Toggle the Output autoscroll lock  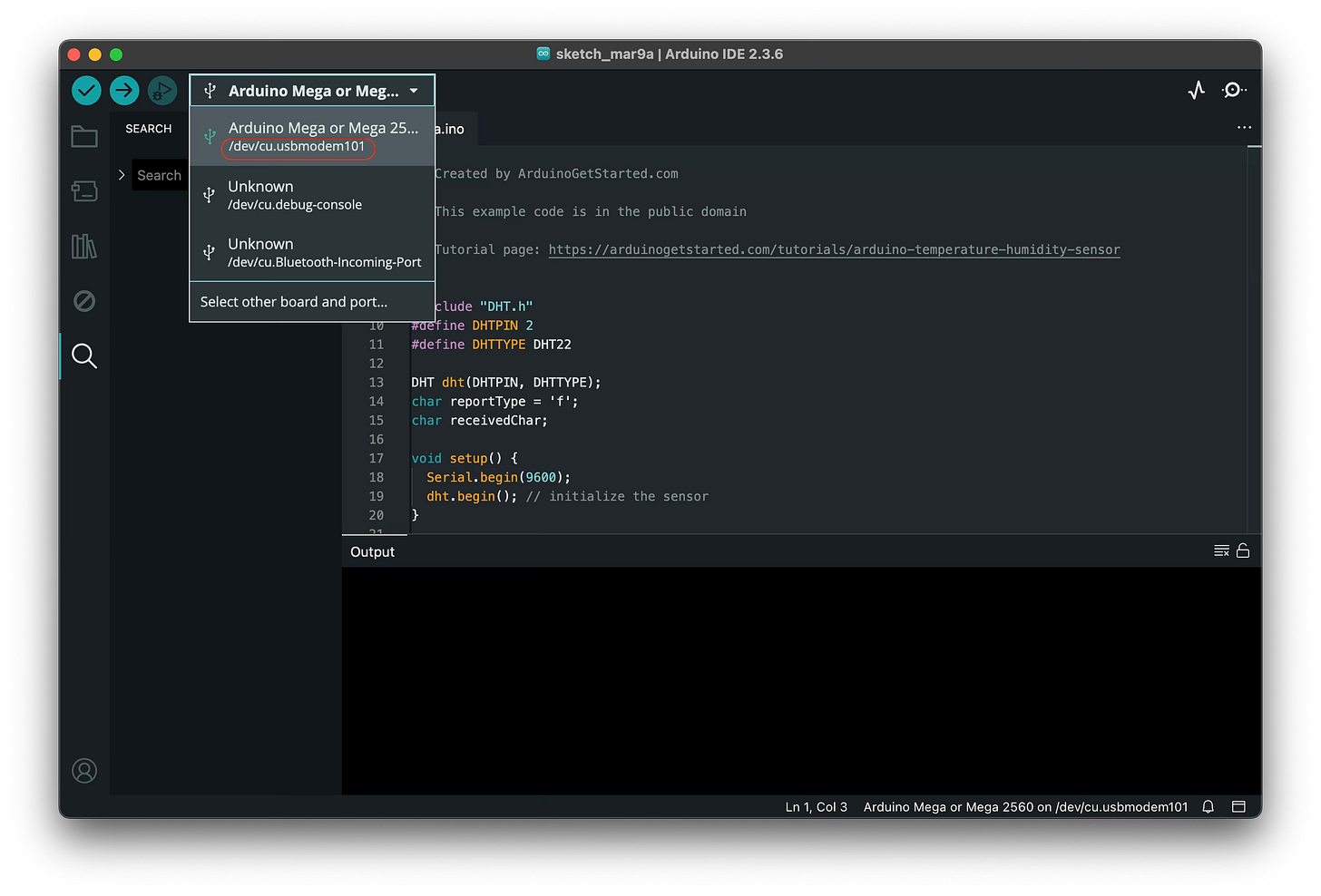click(1242, 550)
